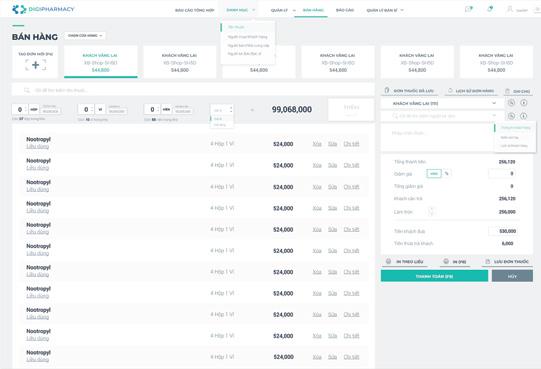
Task: Click the Hủy cancel button
Action: coord(512,276)
